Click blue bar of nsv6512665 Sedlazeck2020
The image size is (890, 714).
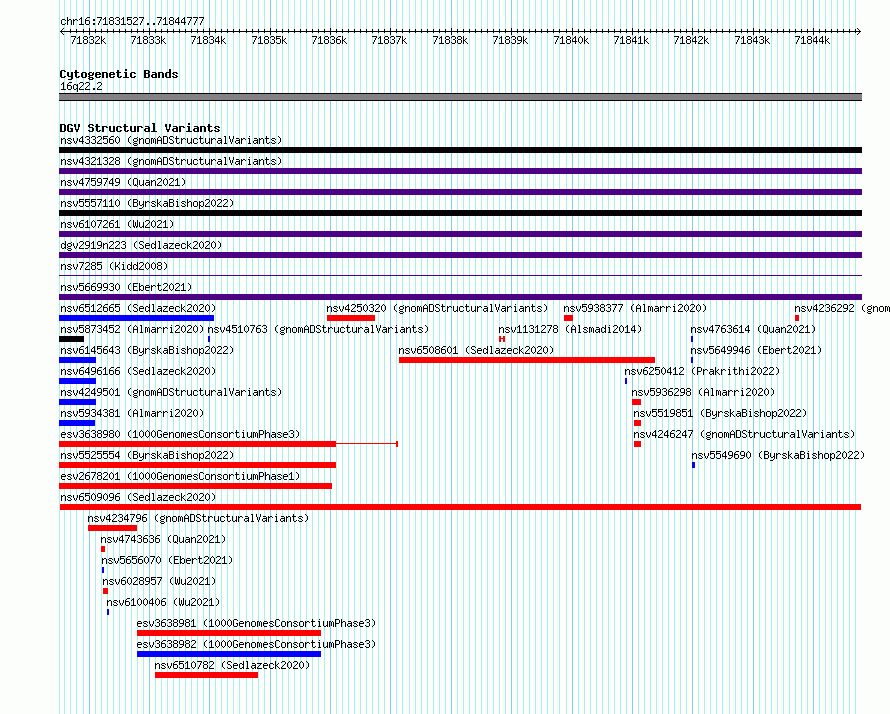[x=137, y=318]
